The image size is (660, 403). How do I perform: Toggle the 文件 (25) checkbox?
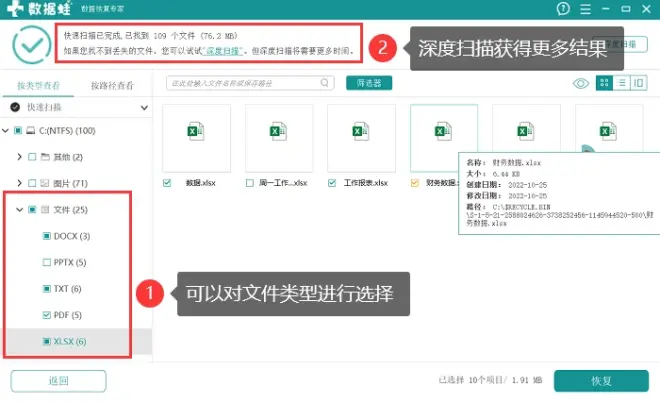(x=32, y=209)
